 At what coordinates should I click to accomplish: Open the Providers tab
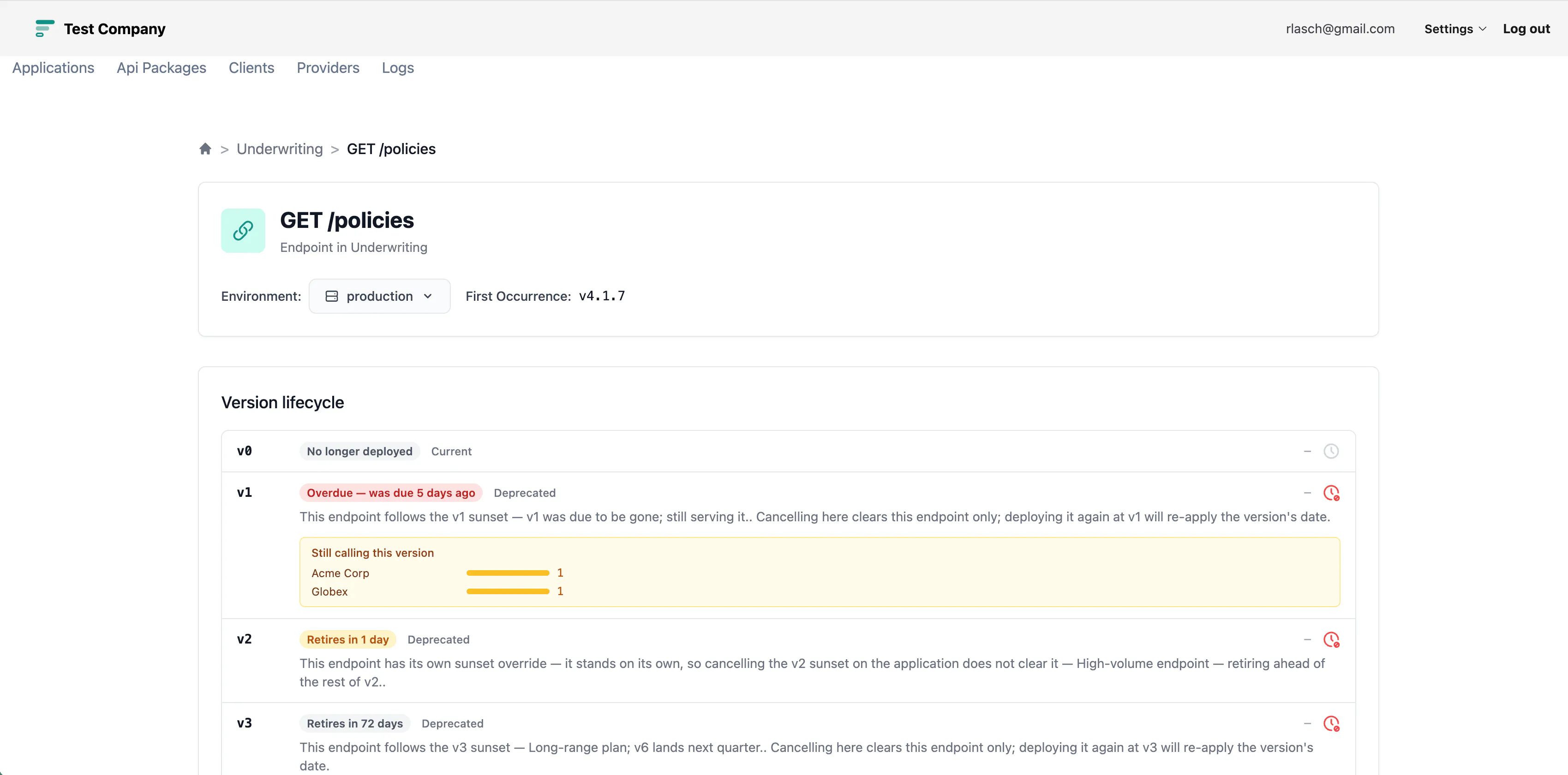[328, 67]
